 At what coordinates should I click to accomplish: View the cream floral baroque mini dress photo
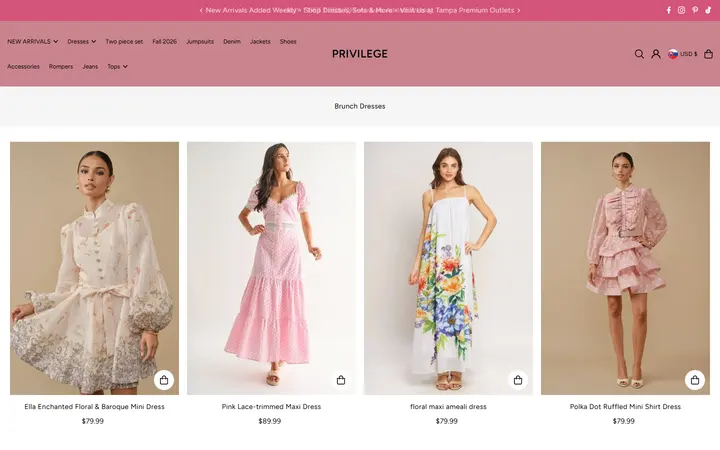(94, 268)
